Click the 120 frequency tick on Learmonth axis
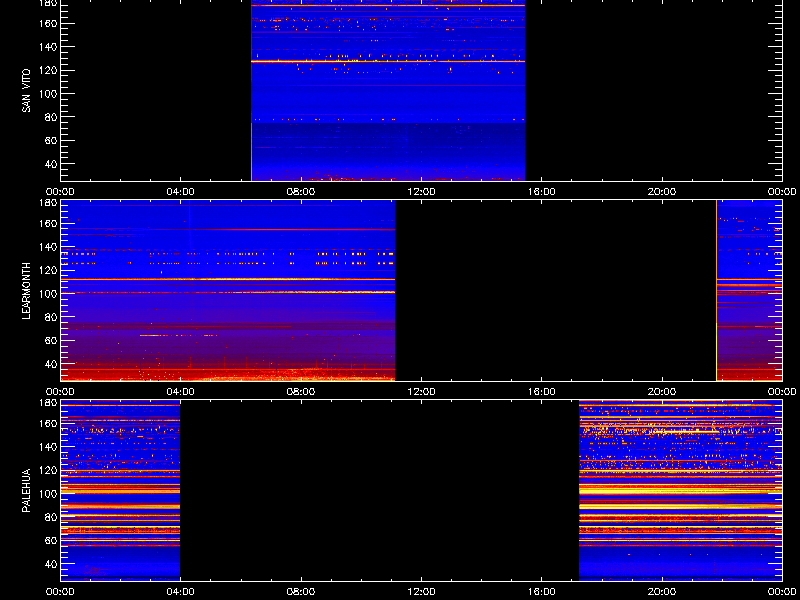Image resolution: width=800 pixels, height=600 pixels. coord(48,270)
